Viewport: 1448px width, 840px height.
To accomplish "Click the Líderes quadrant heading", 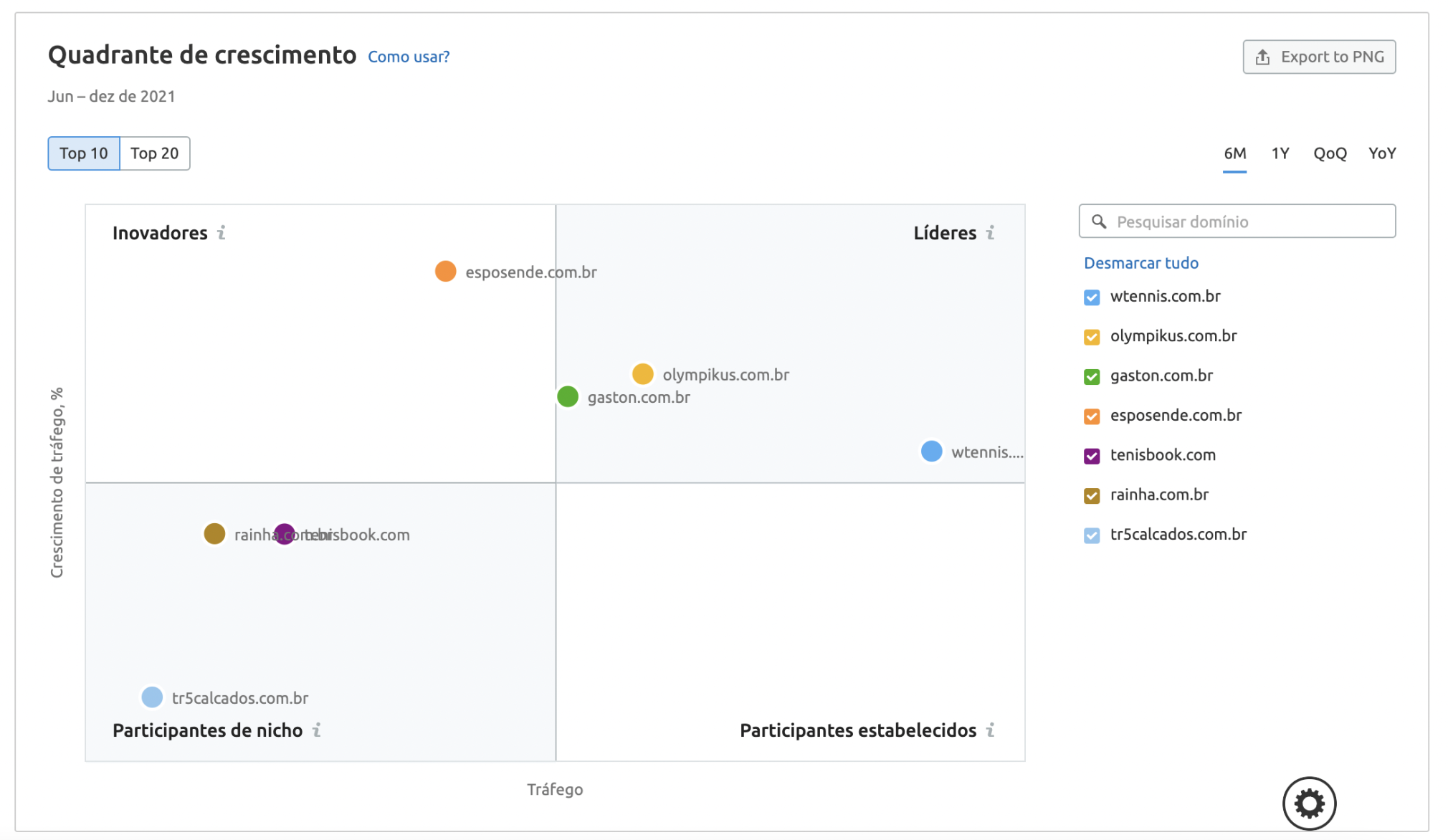I will (945, 233).
